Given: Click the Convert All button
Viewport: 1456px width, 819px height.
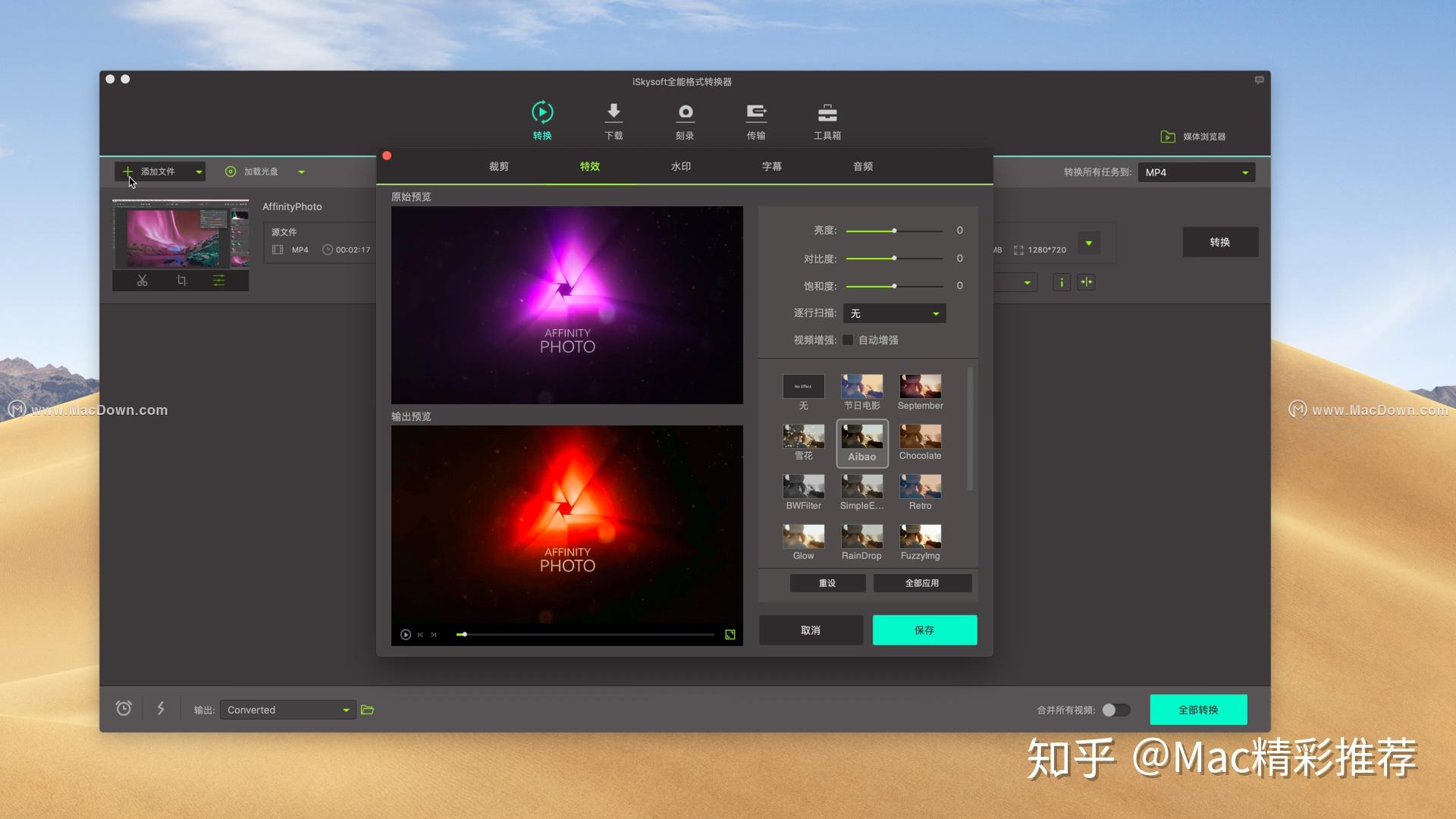Looking at the screenshot, I should coord(1198,710).
